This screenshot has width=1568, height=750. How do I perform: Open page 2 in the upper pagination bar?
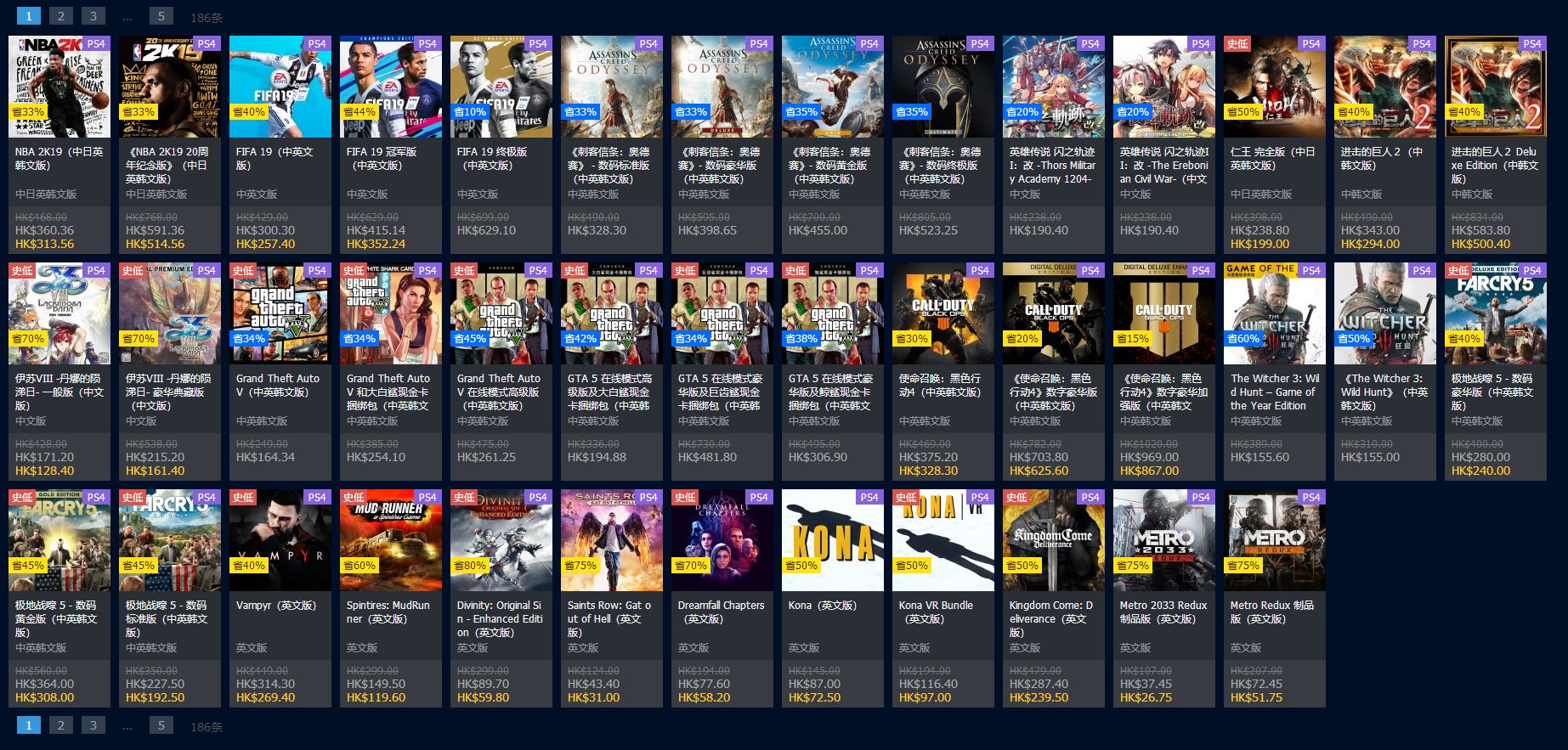pos(60,16)
